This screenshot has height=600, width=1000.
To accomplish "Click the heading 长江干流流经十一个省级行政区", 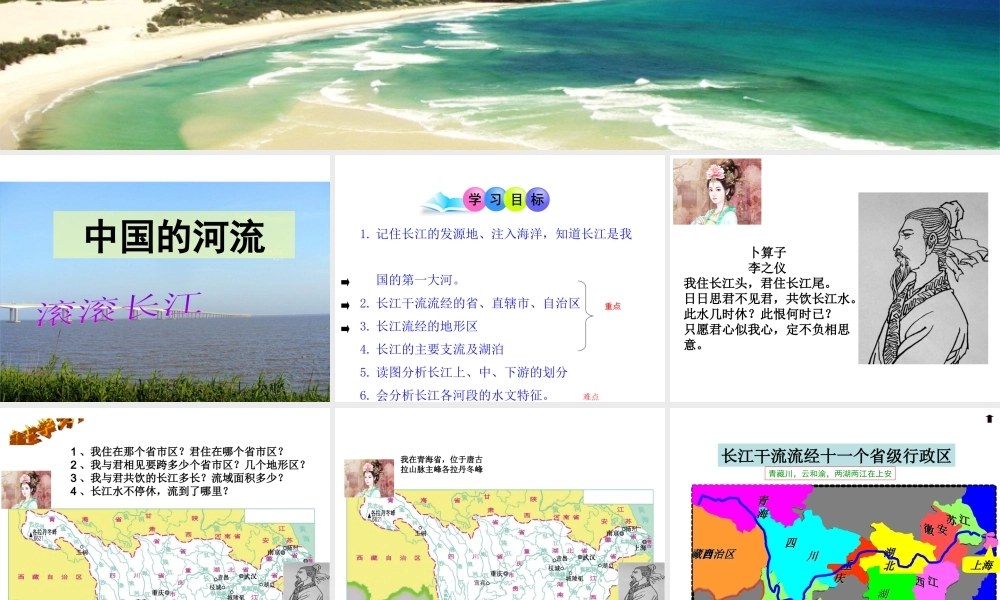I will (x=835, y=455).
